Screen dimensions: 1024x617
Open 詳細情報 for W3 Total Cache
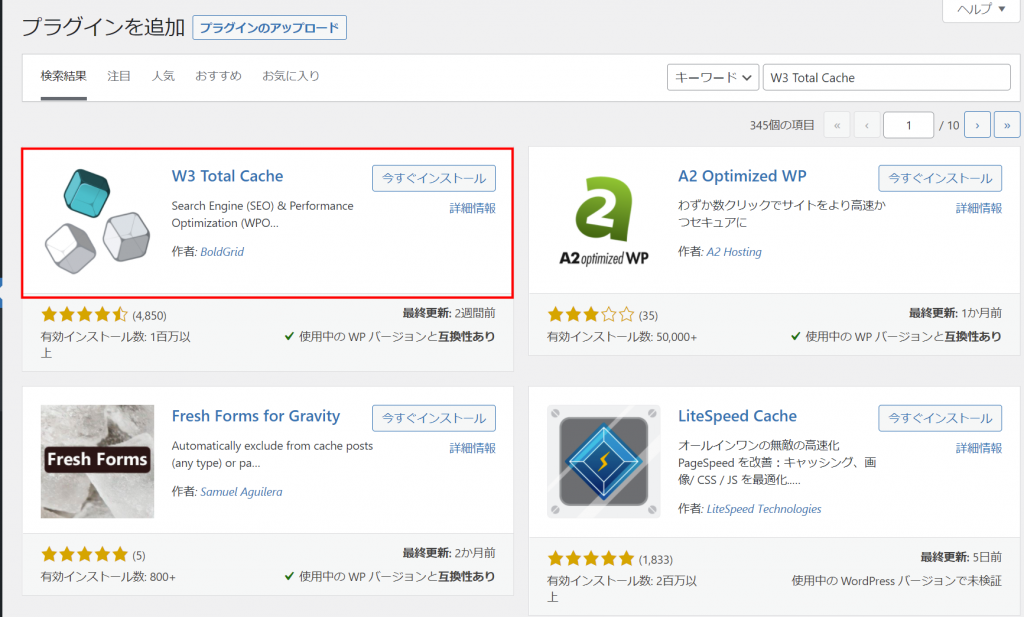point(472,208)
